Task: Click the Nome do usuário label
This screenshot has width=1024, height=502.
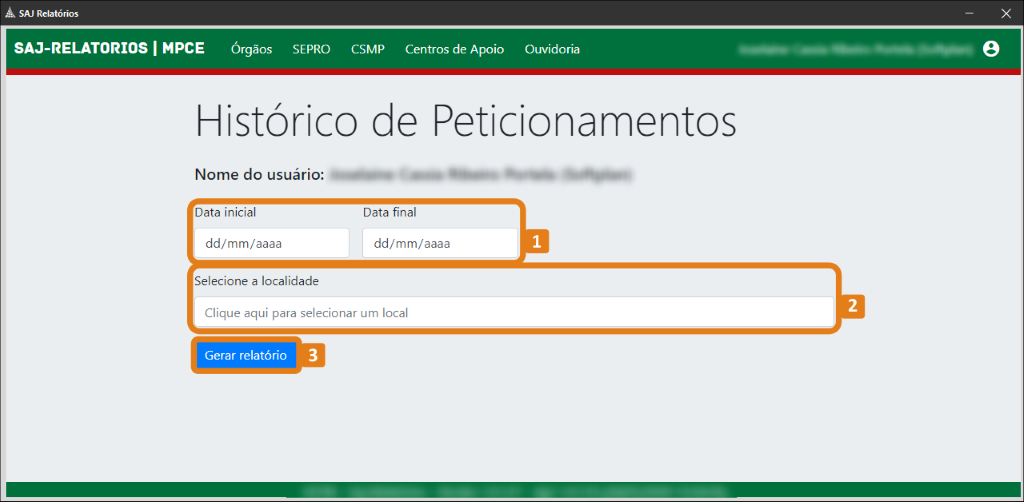Action: point(259,174)
